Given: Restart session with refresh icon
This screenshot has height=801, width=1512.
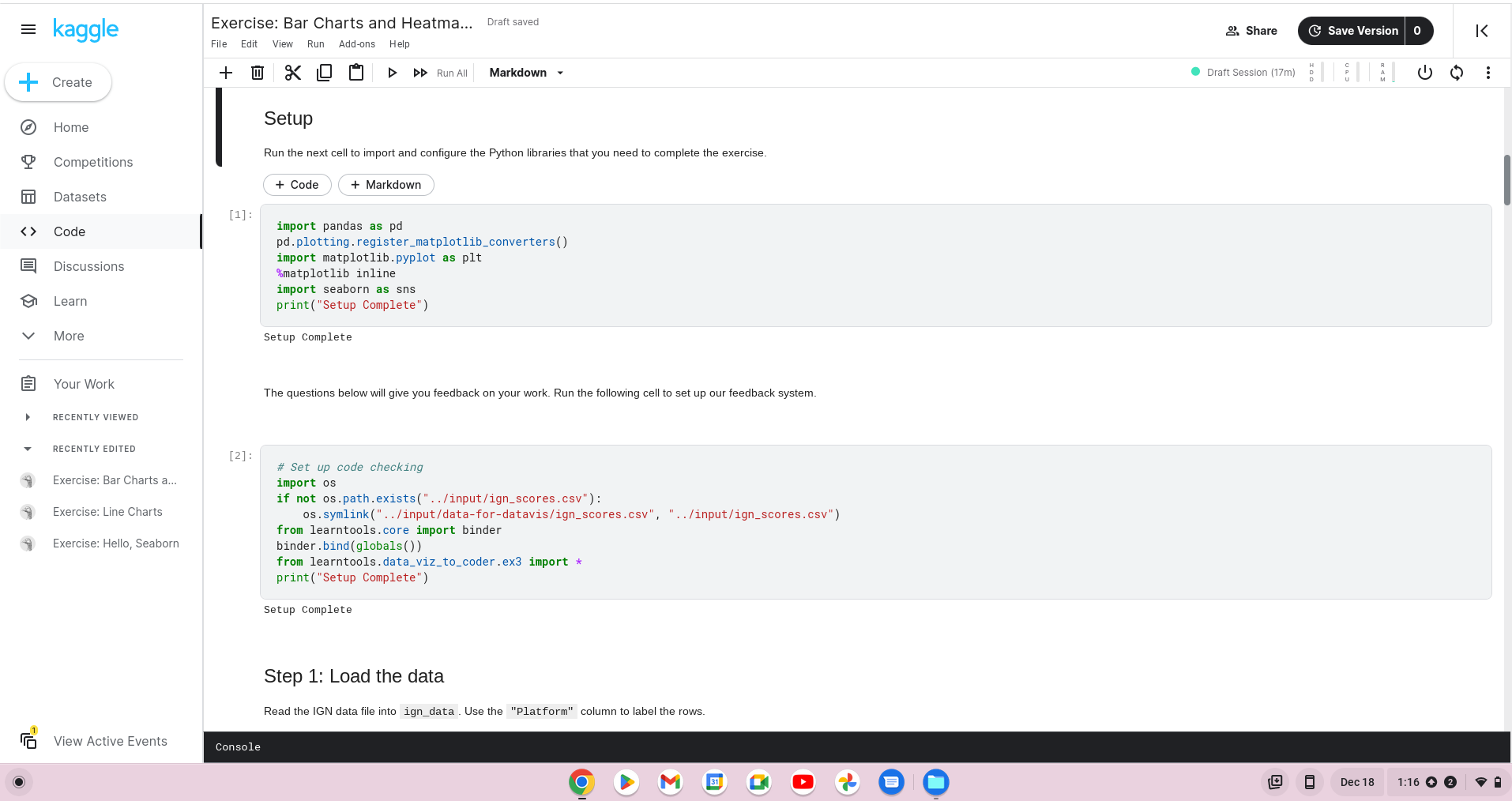Looking at the screenshot, I should [1457, 73].
